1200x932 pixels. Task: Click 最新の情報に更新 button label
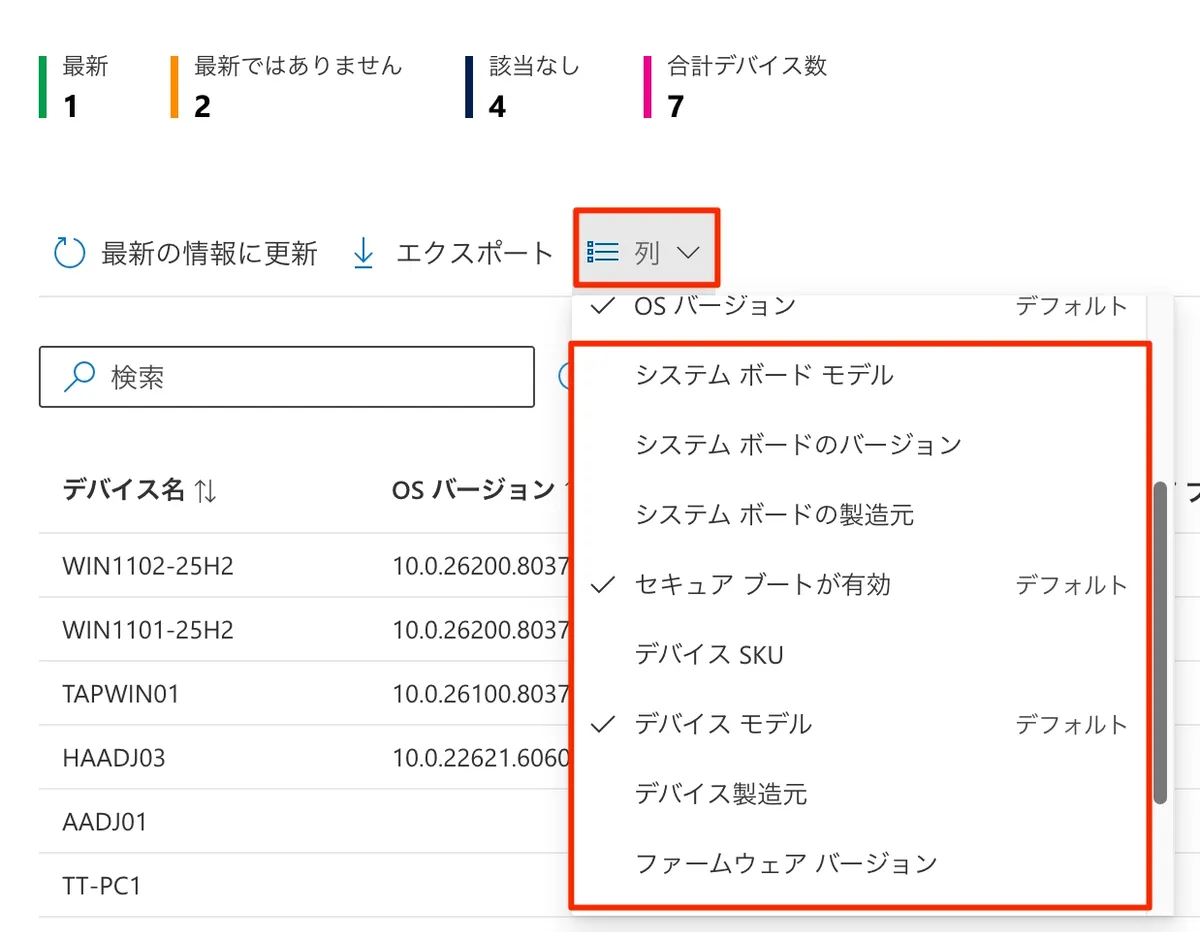(x=209, y=253)
